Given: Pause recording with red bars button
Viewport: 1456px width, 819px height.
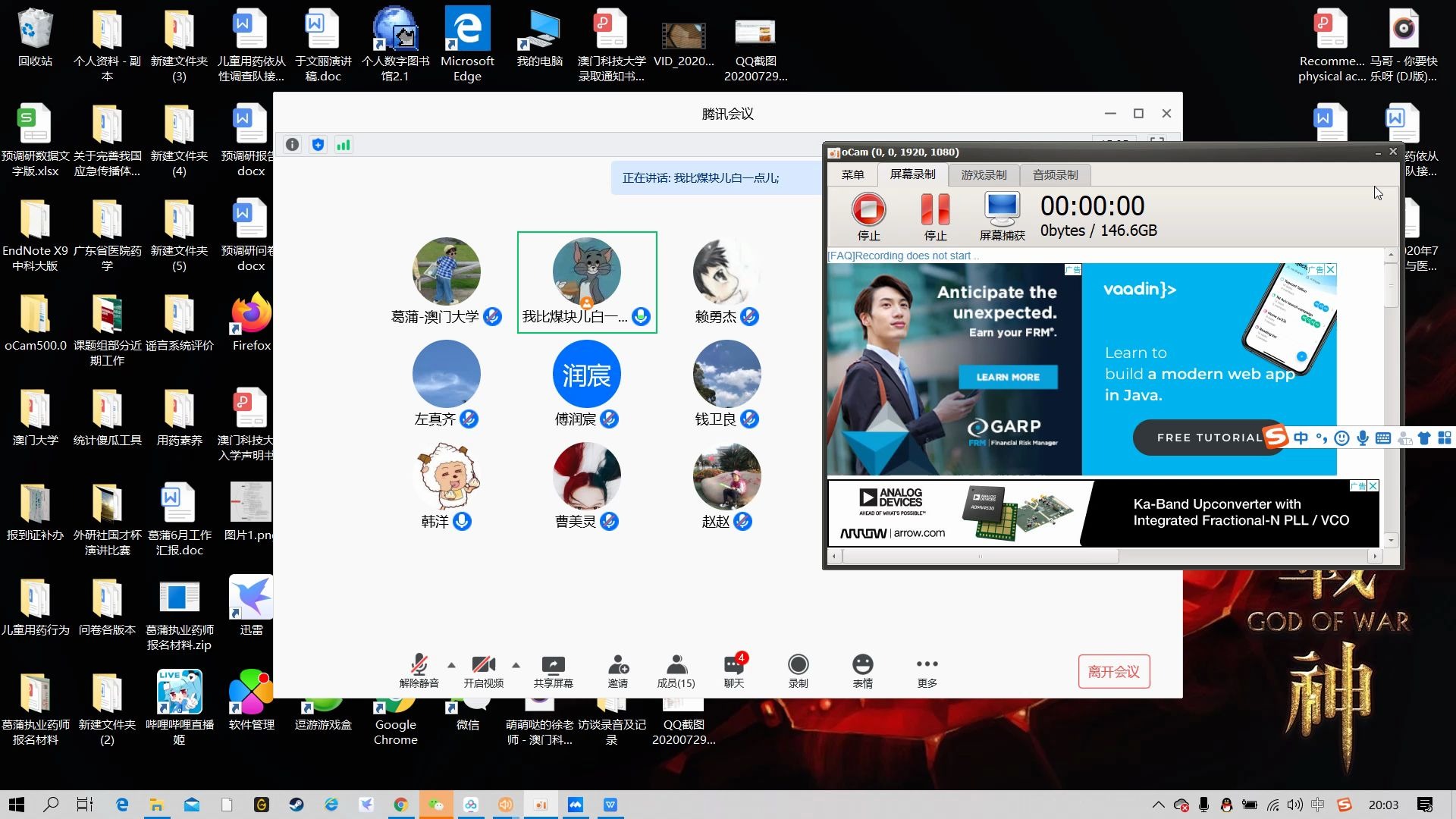Looking at the screenshot, I should (936, 216).
